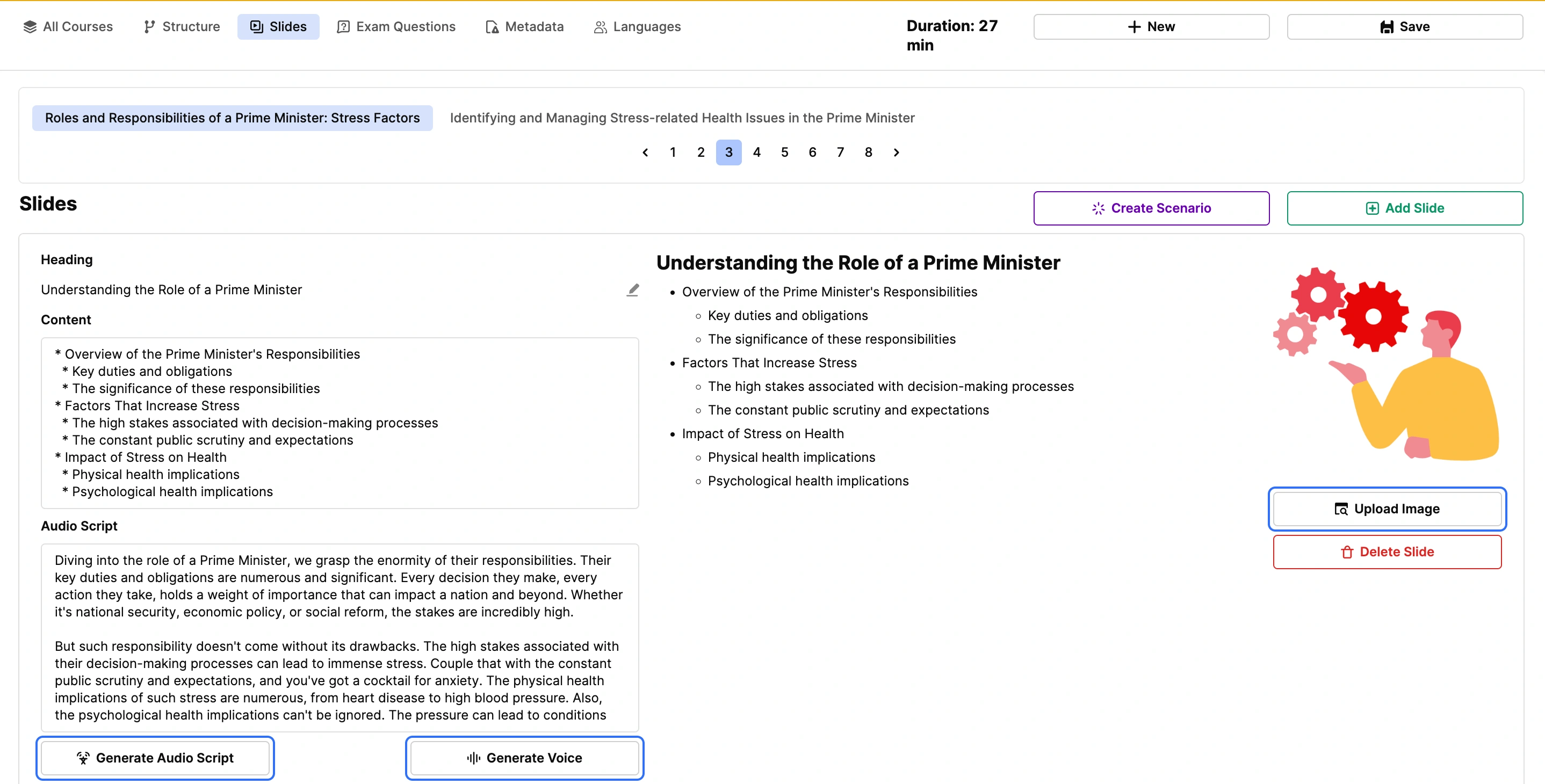Open the Languages tab
The height and width of the screenshot is (784, 1545).
[x=638, y=26]
